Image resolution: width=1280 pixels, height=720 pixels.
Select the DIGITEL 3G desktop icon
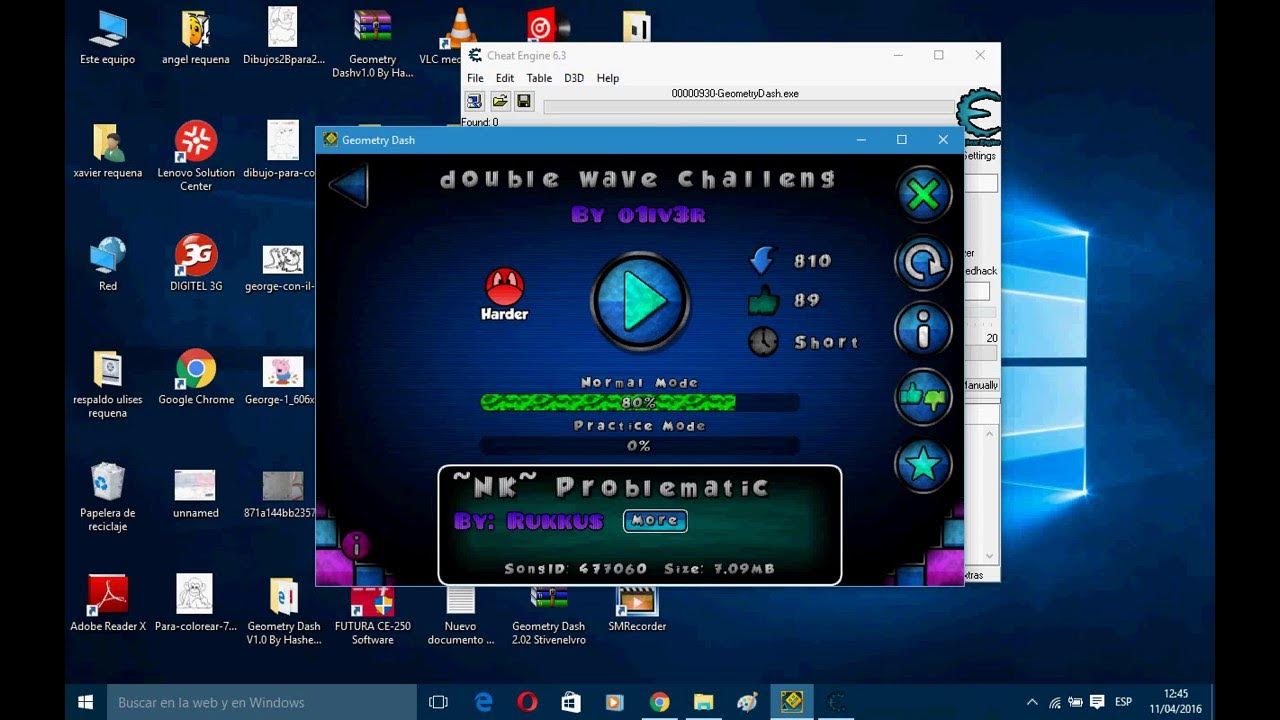[196, 264]
